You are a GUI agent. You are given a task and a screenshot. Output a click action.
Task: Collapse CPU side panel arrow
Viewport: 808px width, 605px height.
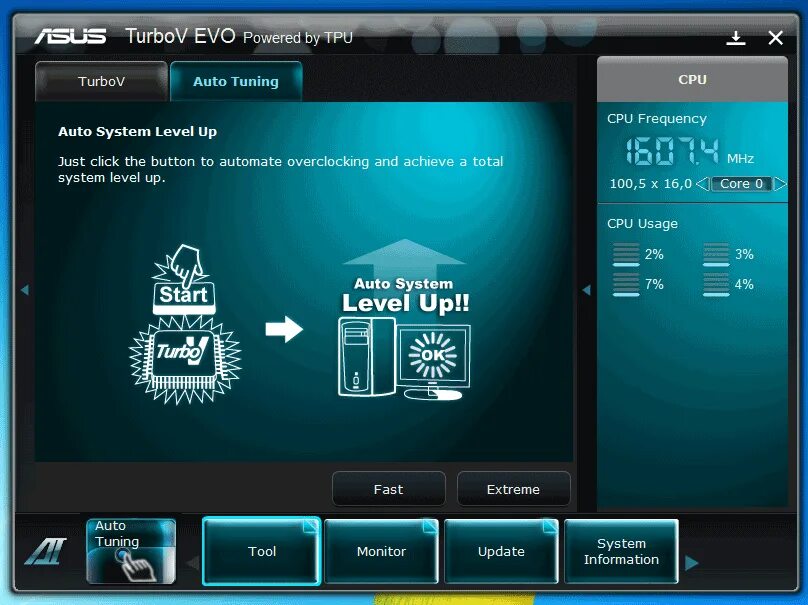(x=586, y=290)
